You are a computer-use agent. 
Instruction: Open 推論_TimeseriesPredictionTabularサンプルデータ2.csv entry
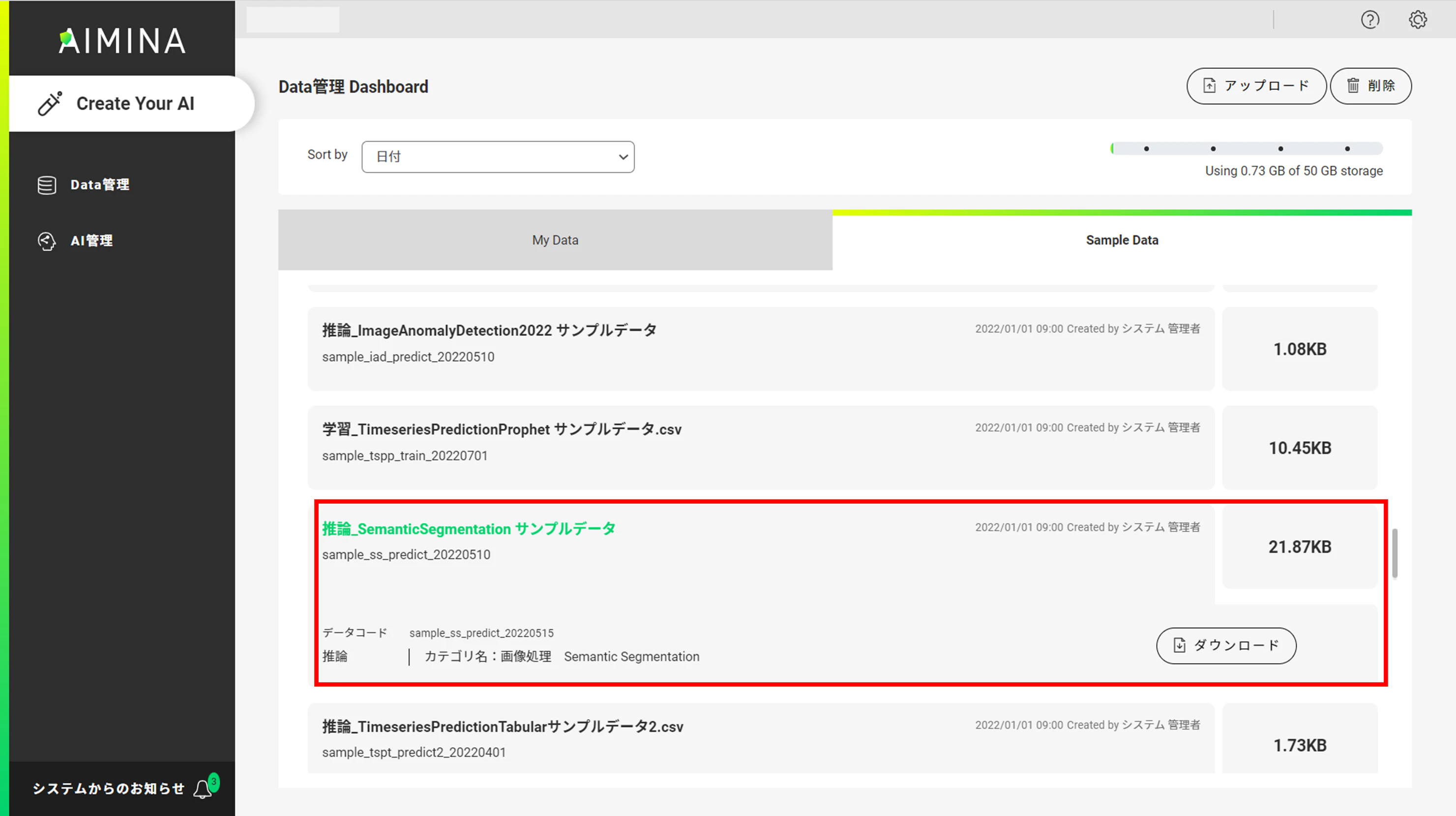761,738
